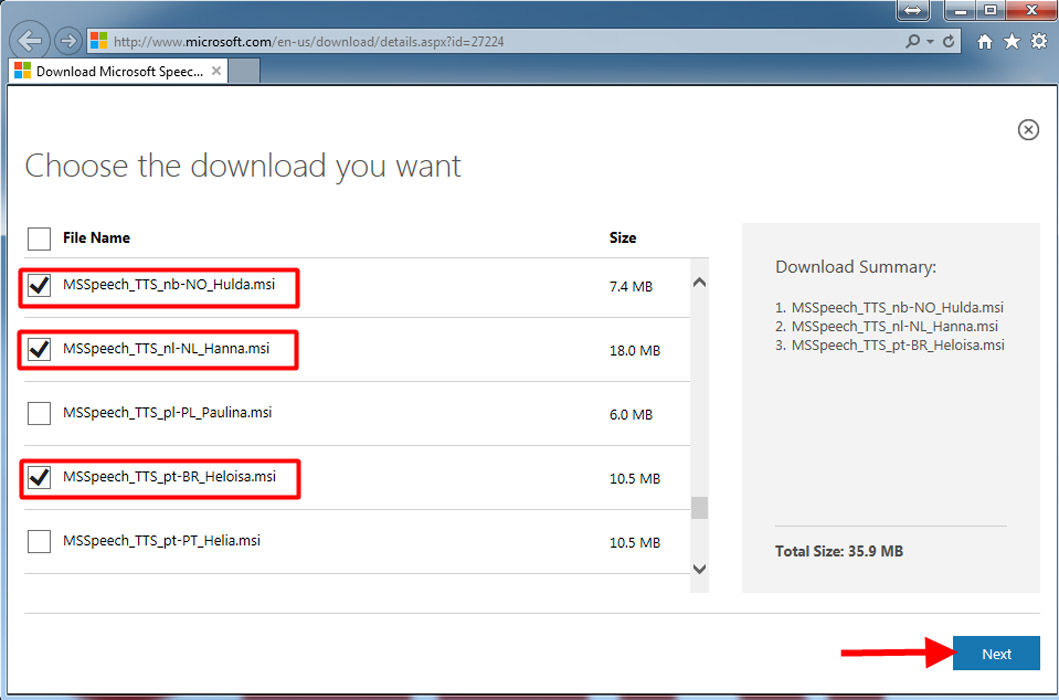Click Total Size: 35.9 MB text
This screenshot has height=700, width=1059.
tap(839, 551)
